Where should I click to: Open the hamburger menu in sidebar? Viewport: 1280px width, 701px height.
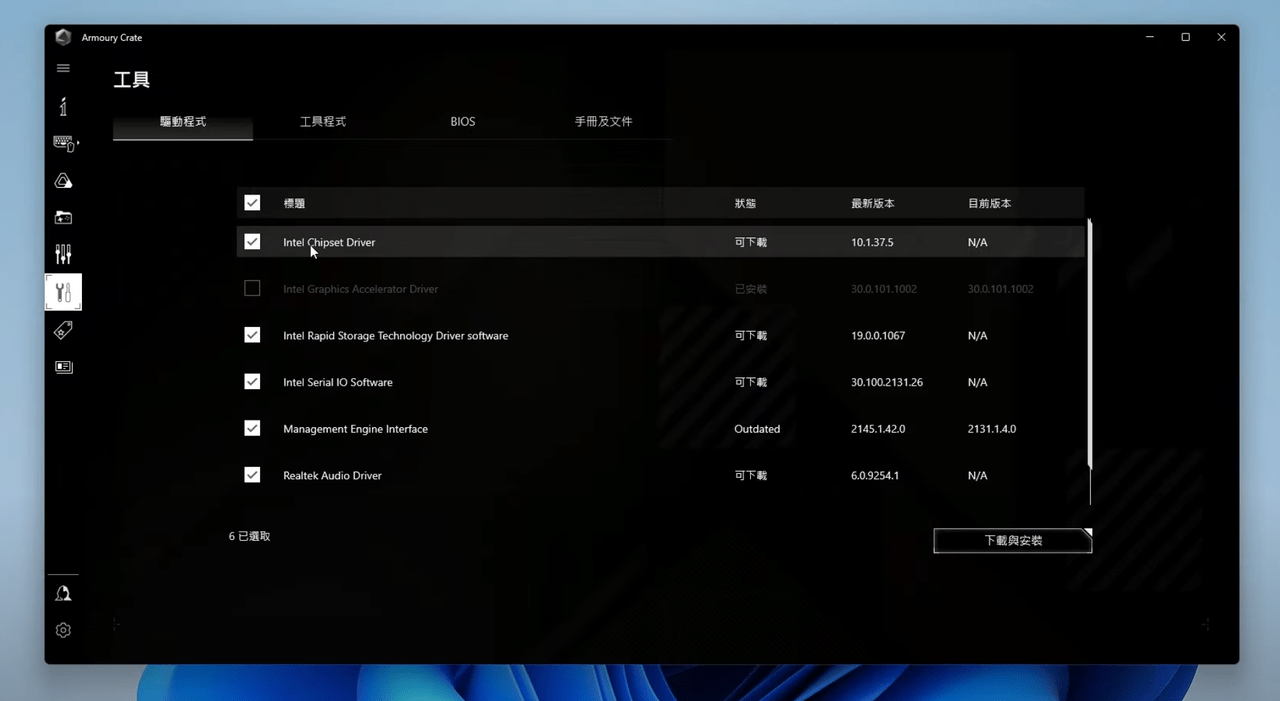(x=63, y=68)
